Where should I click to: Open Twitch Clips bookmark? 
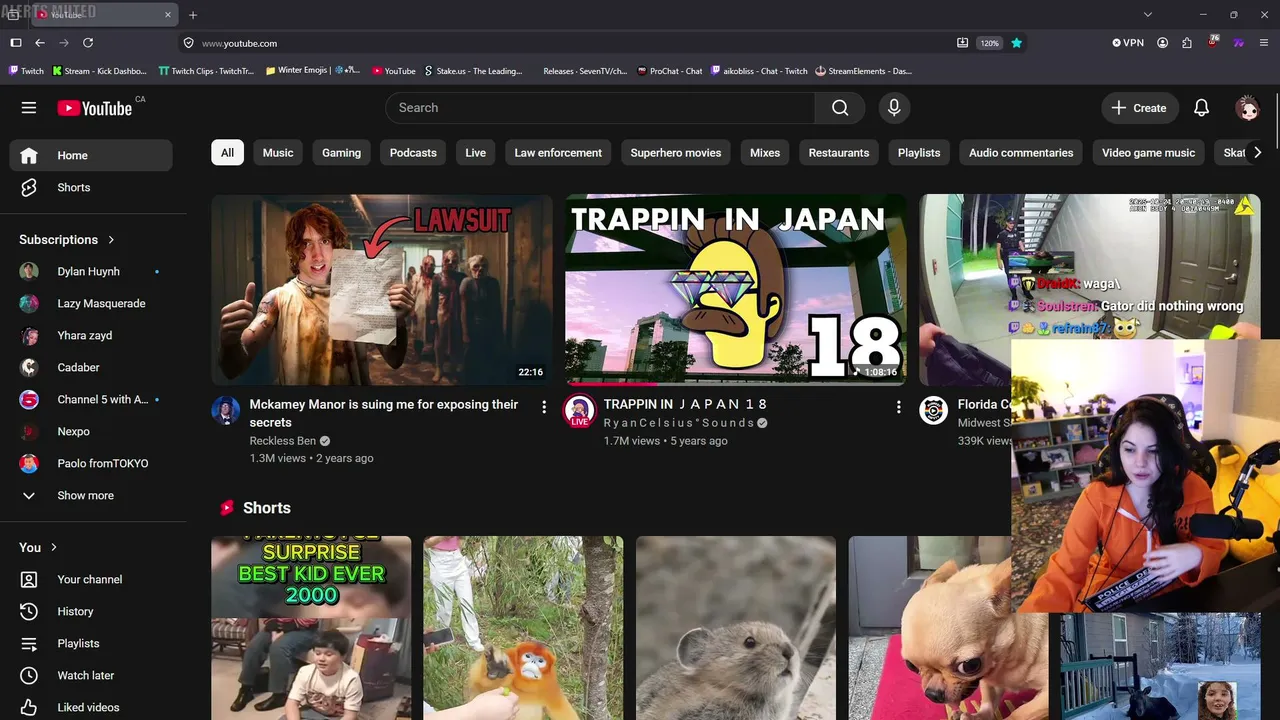(x=206, y=71)
